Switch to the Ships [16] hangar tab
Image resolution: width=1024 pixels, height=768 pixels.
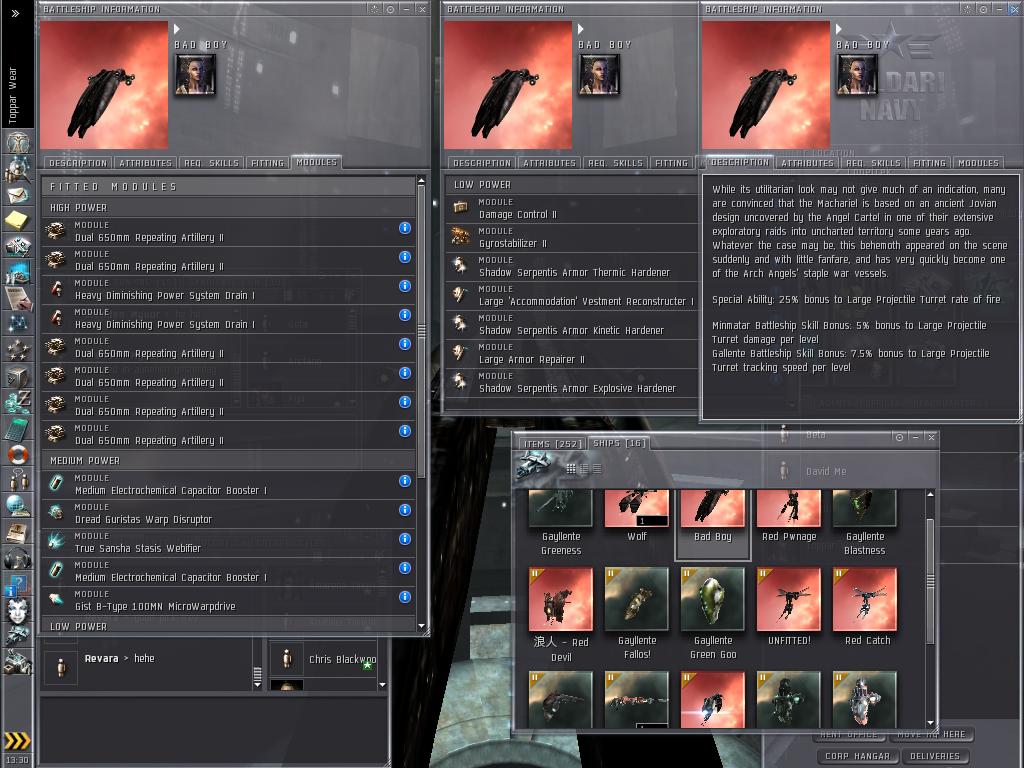619,443
